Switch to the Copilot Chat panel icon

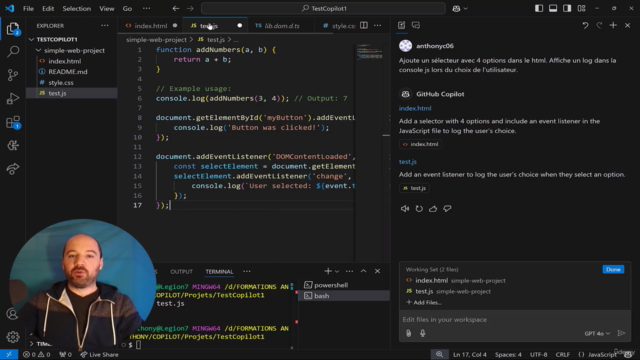[x=416, y=25]
